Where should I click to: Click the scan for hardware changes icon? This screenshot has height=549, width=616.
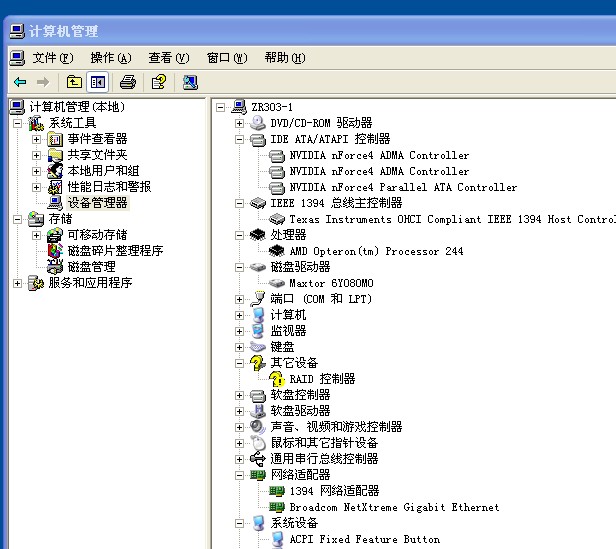pos(190,82)
